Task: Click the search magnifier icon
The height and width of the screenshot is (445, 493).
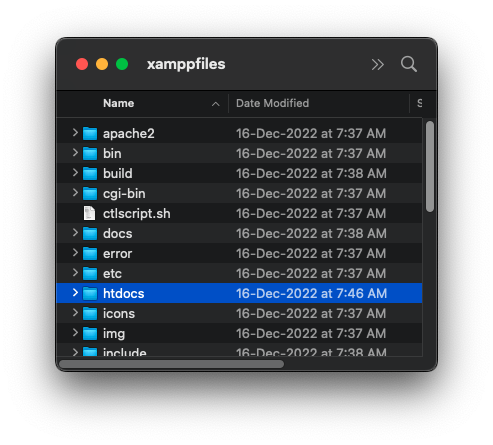Action: [409, 64]
